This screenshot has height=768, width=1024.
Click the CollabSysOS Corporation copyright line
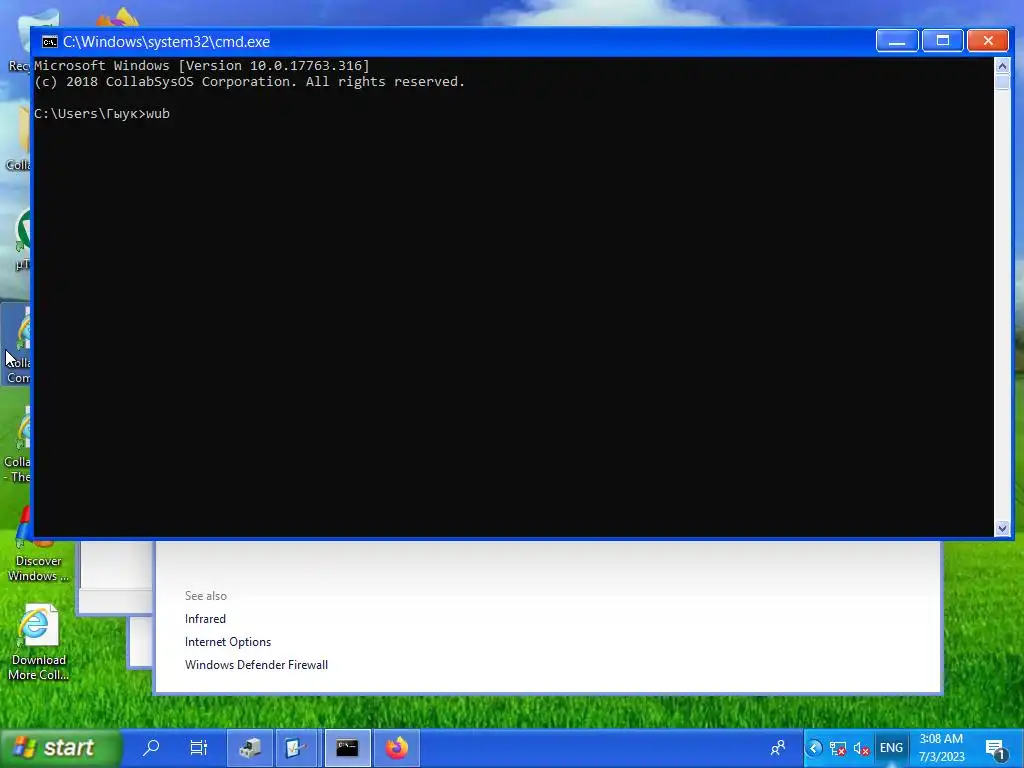tap(249, 82)
